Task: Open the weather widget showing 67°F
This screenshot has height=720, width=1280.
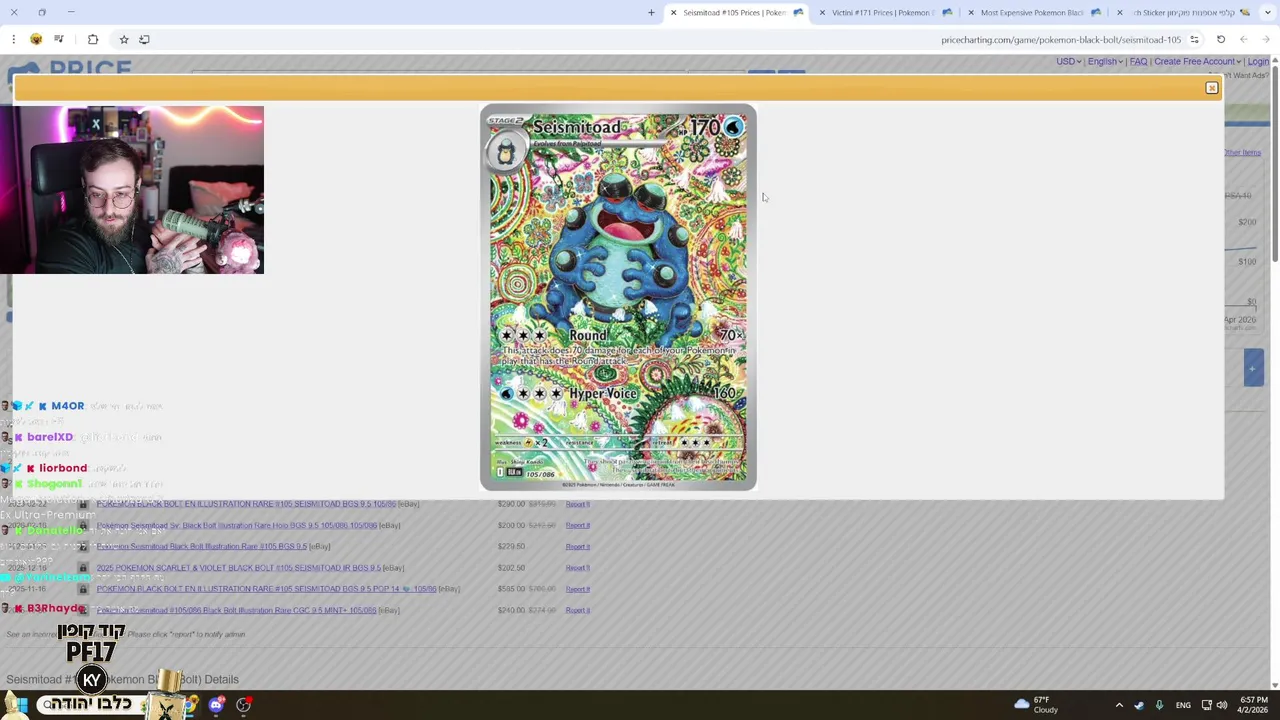Action: click(x=1036, y=705)
